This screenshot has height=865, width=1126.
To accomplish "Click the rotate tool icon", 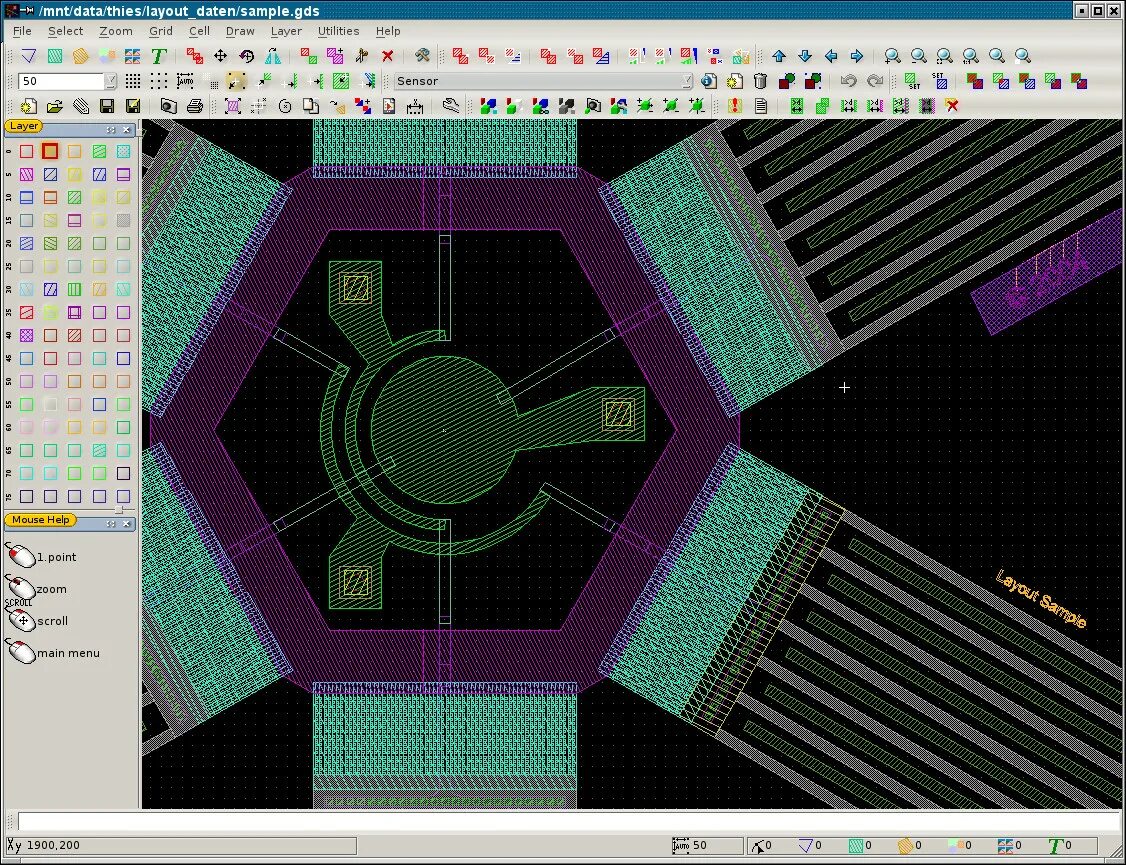I will click(x=247, y=56).
